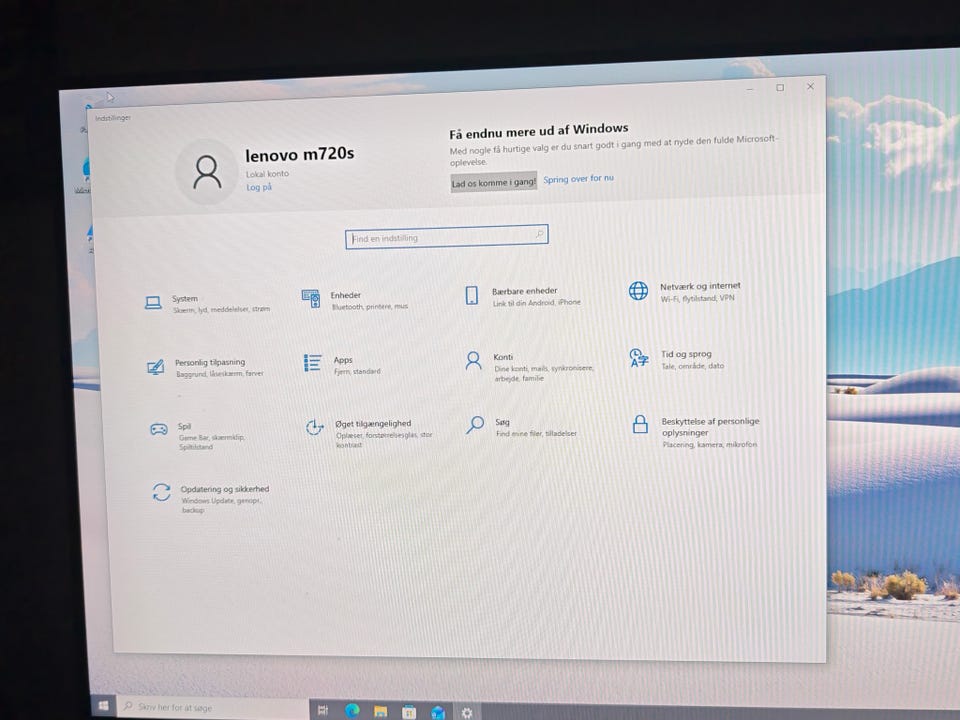Open Øget tilgængelighed settings
This screenshot has height=720, width=960.
tap(369, 433)
